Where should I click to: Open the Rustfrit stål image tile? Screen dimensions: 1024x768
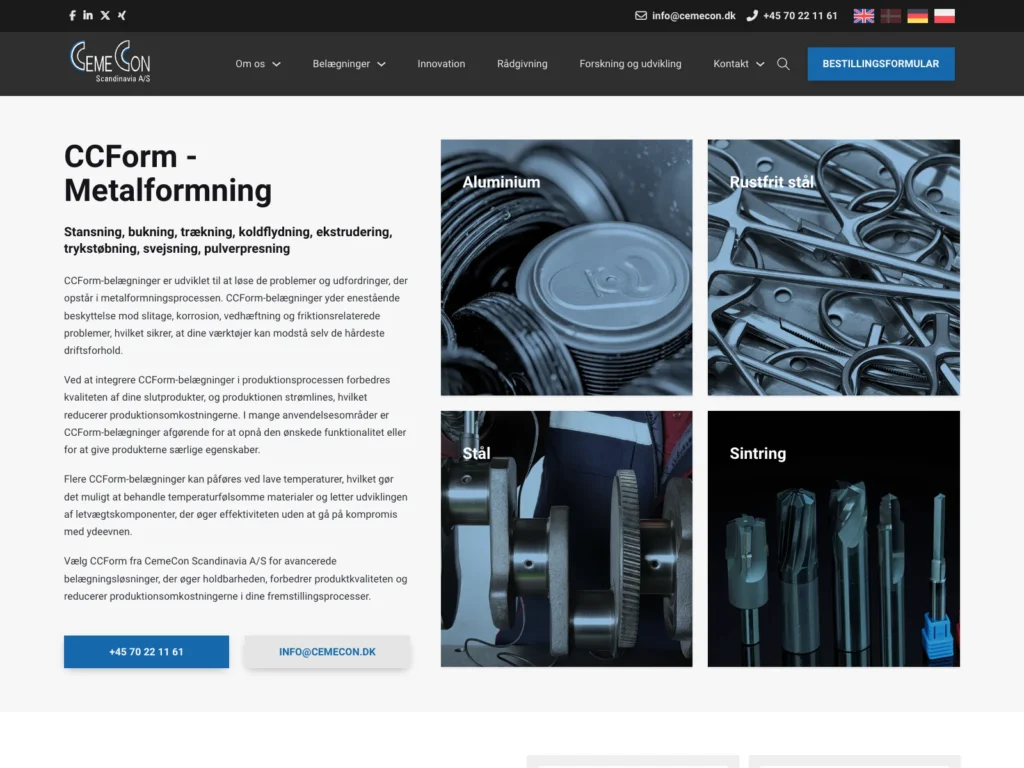pyautogui.click(x=834, y=267)
